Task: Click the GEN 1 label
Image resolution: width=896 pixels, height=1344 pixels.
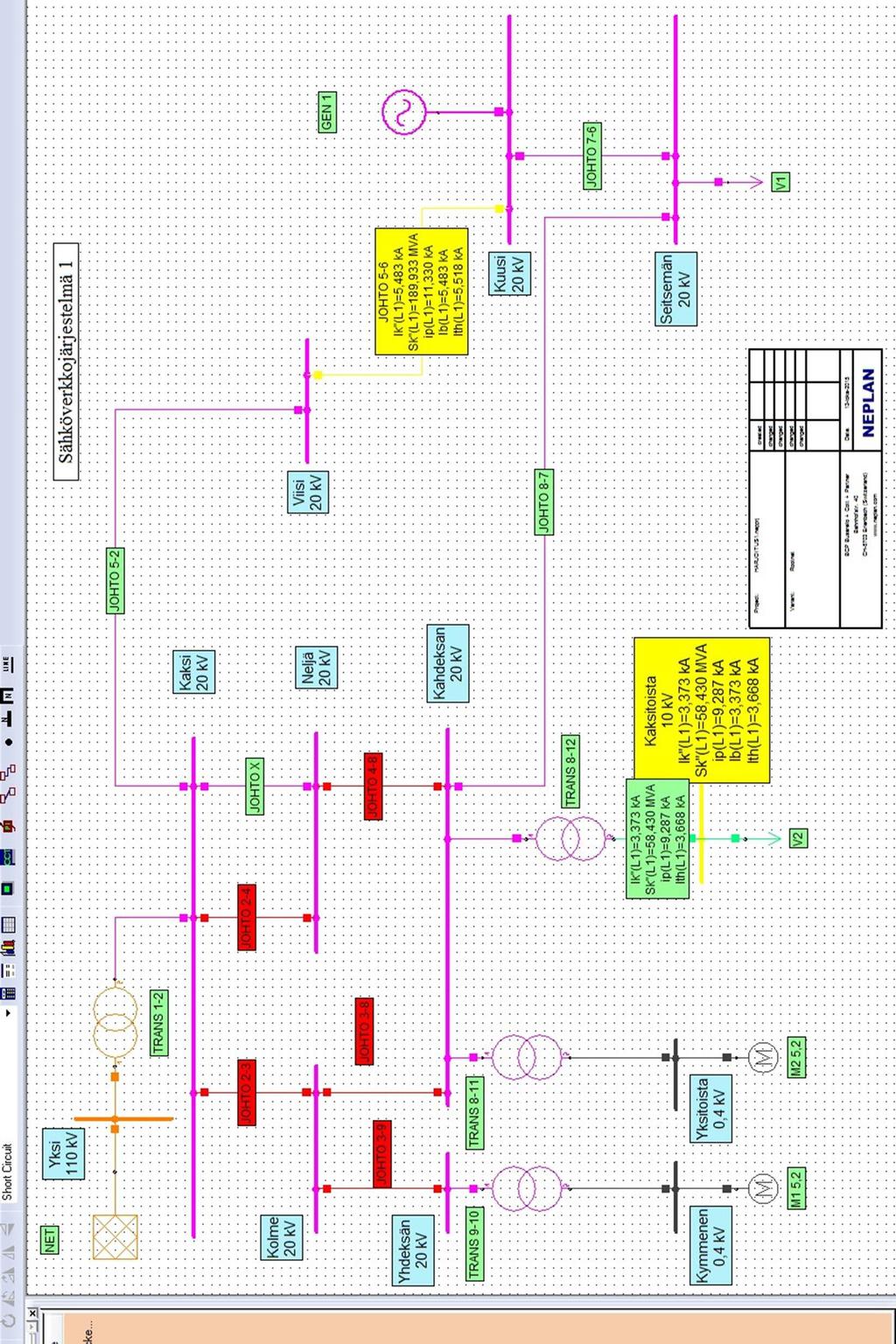Action: (325, 112)
